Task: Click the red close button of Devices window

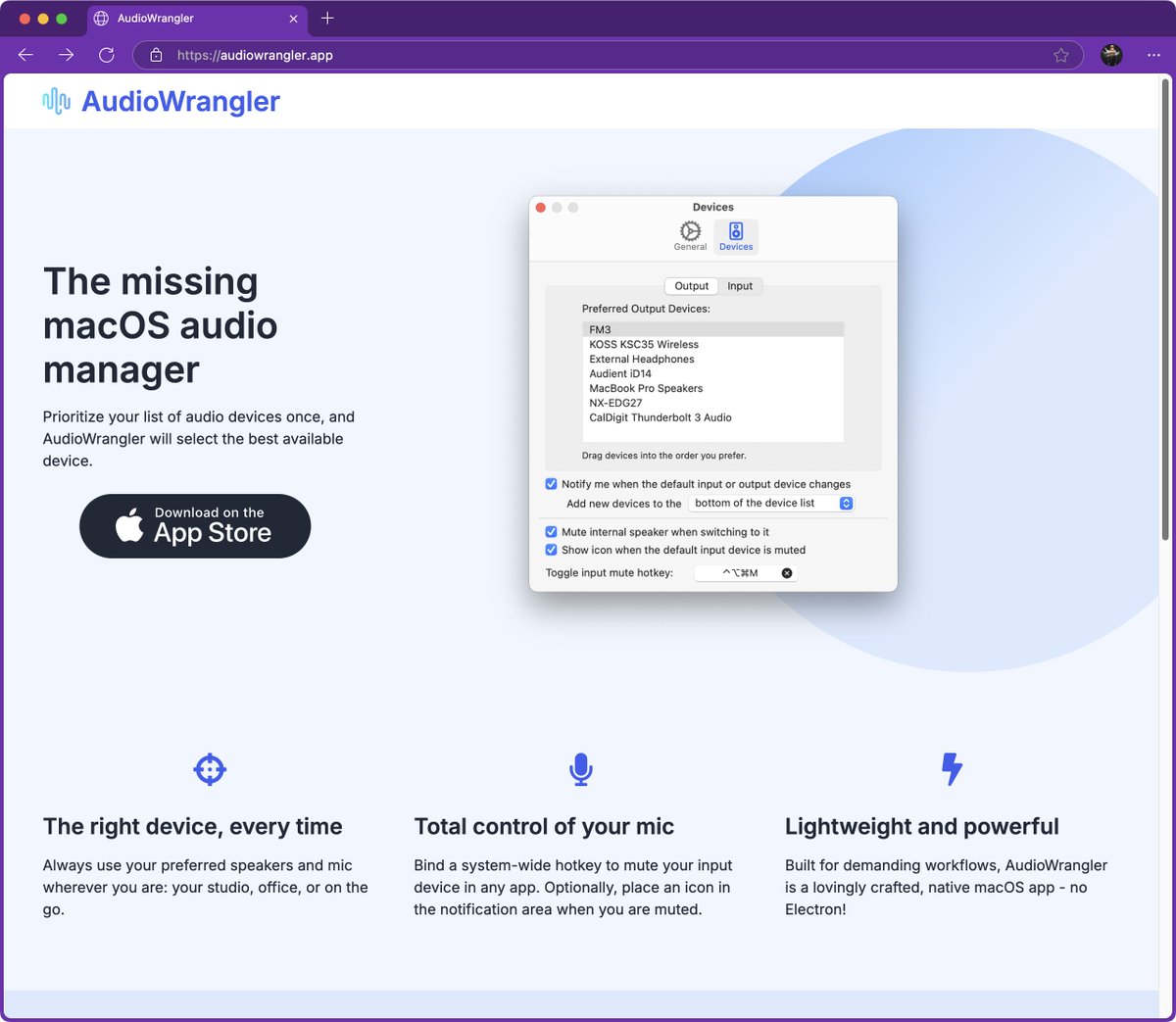Action: [541, 208]
